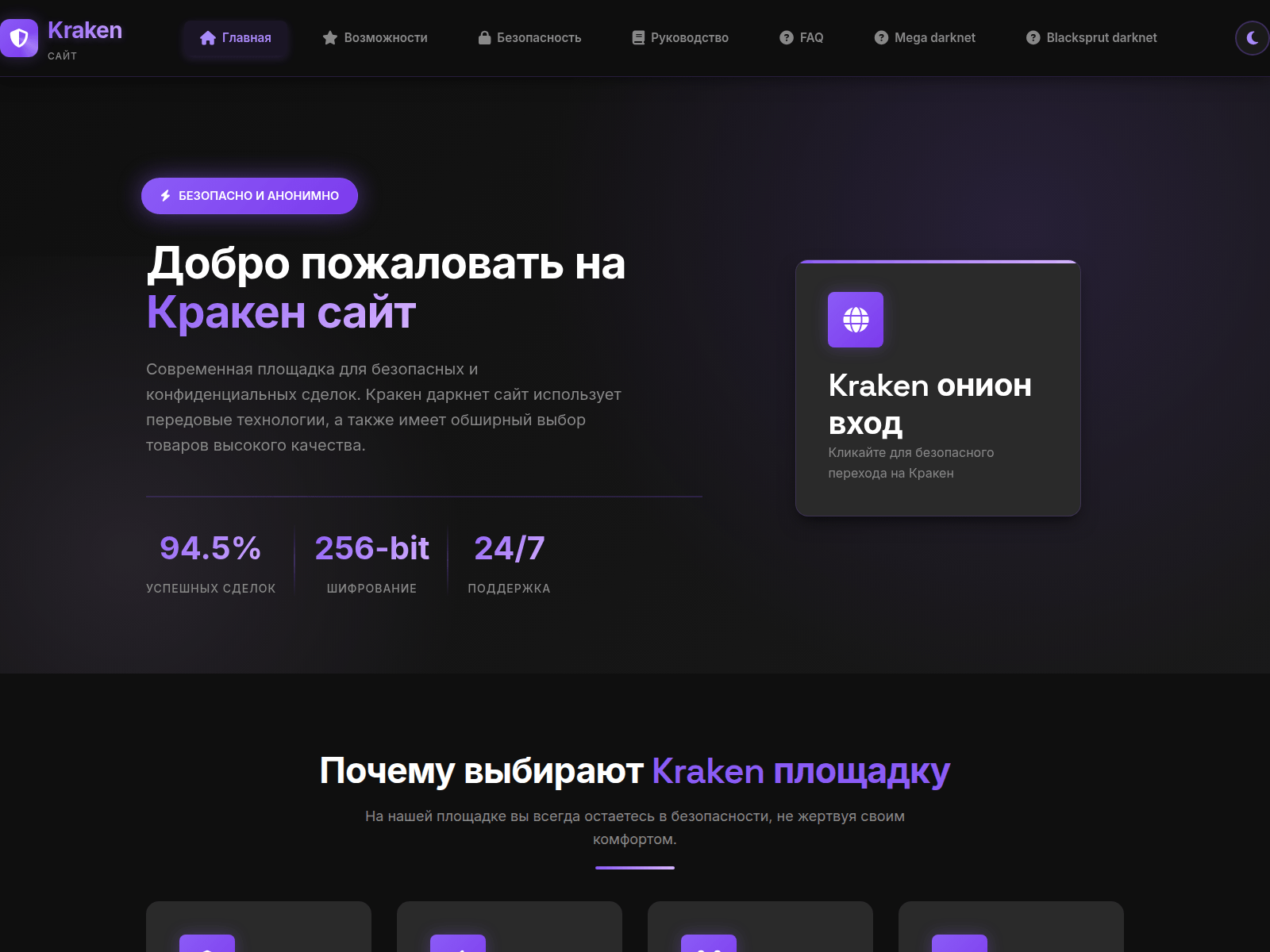Open the Mega darknet menu item
Screen dimensions: 1270x952
925,38
